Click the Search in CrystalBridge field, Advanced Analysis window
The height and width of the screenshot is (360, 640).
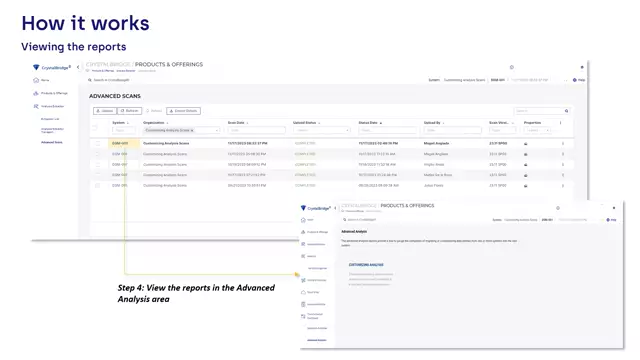pos(360,220)
